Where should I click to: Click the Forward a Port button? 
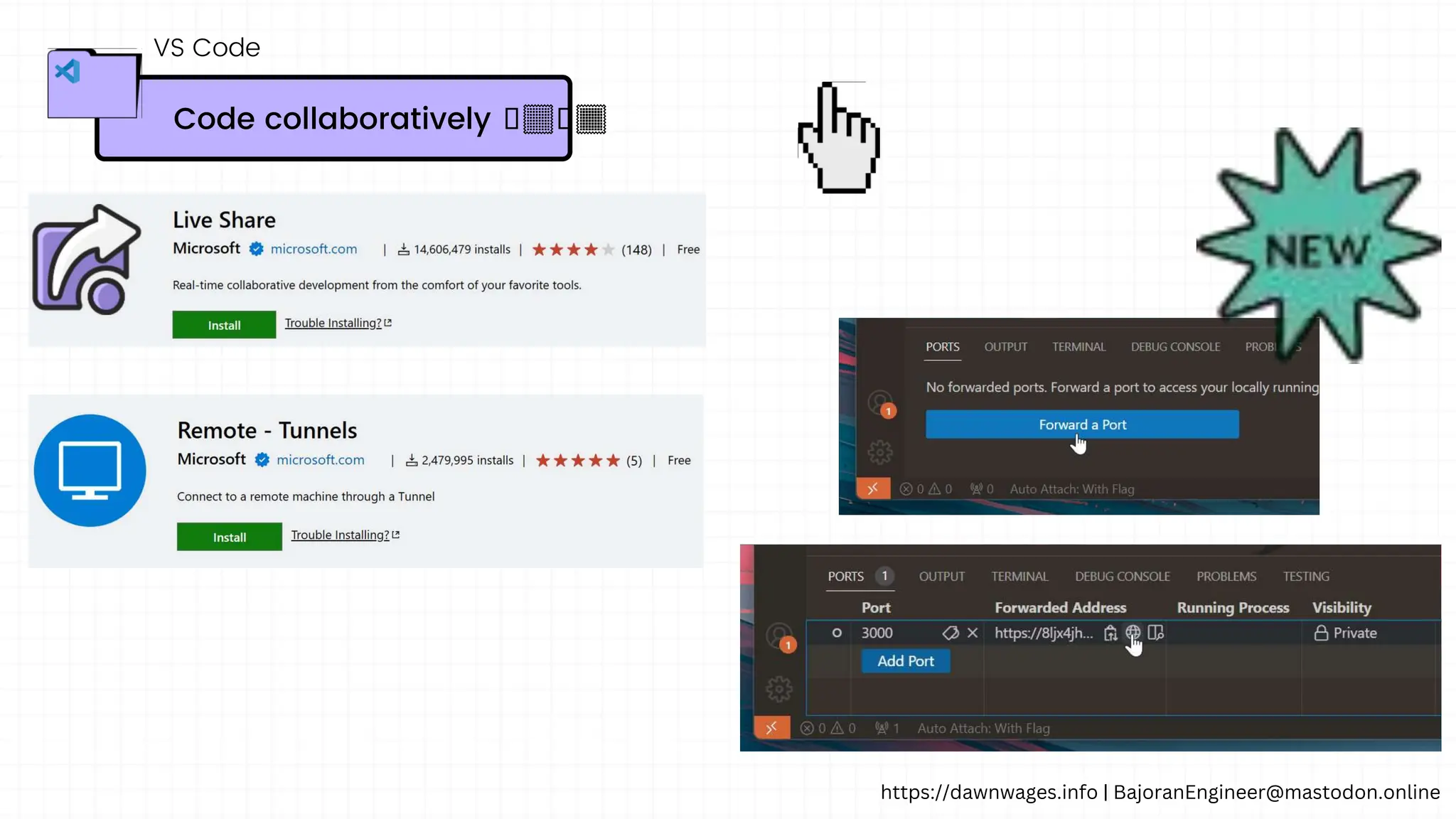point(1082,424)
